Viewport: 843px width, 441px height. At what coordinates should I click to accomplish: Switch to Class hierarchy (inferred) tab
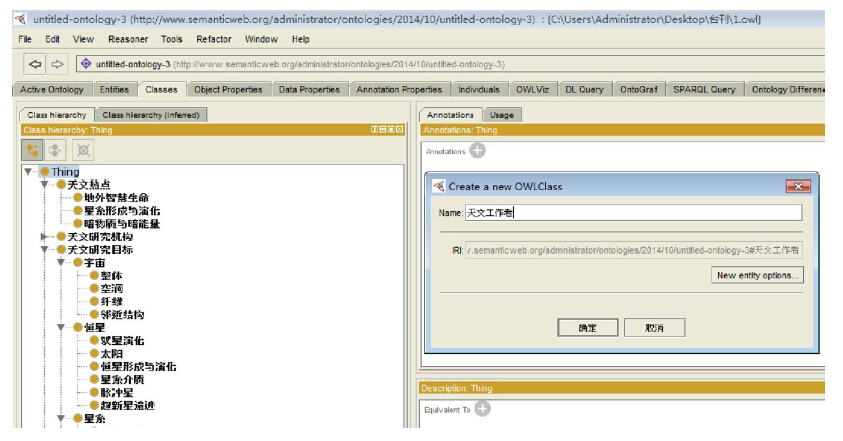[x=151, y=115]
